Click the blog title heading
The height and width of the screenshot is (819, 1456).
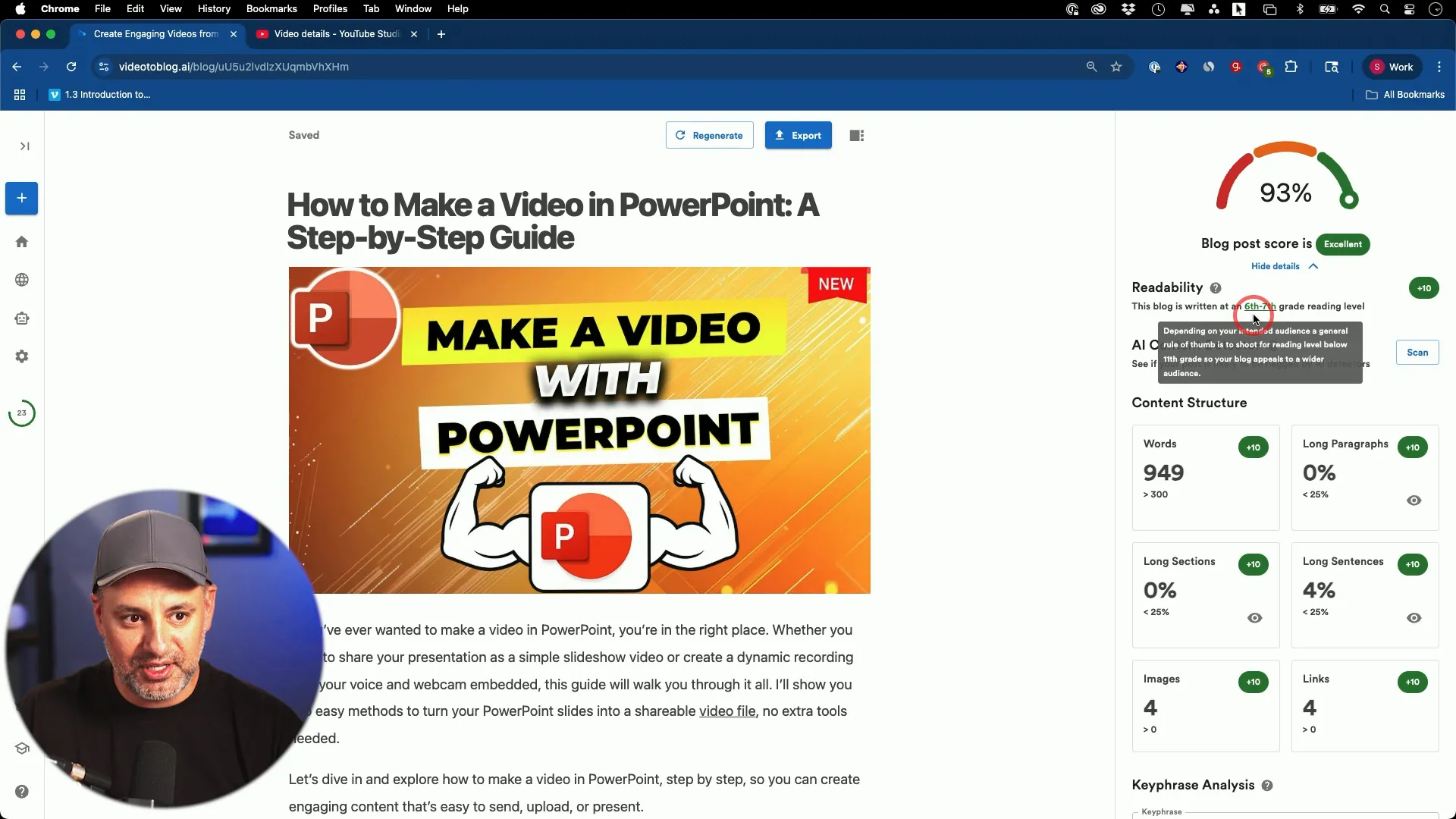pyautogui.click(x=553, y=221)
